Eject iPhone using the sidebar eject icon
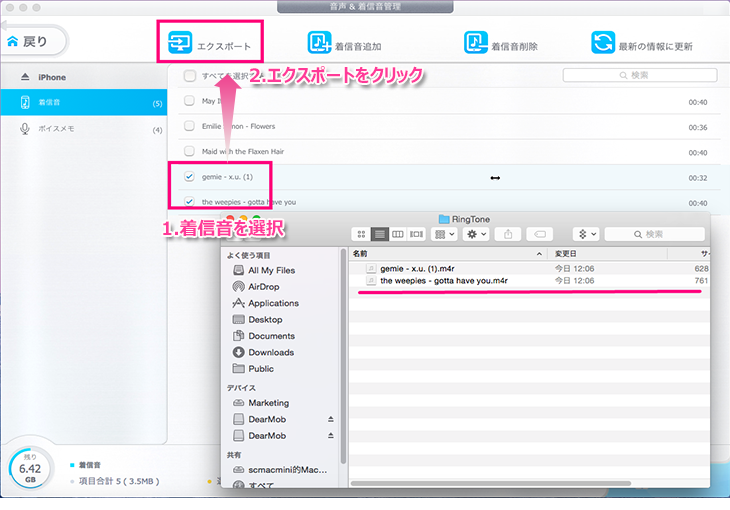This screenshot has width=730, height=510. 25,77
